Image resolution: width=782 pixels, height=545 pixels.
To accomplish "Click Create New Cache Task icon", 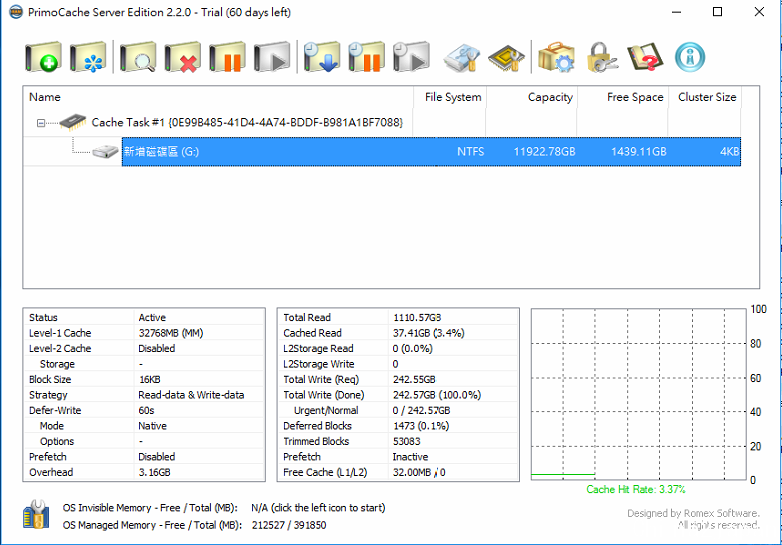I will click(43, 57).
